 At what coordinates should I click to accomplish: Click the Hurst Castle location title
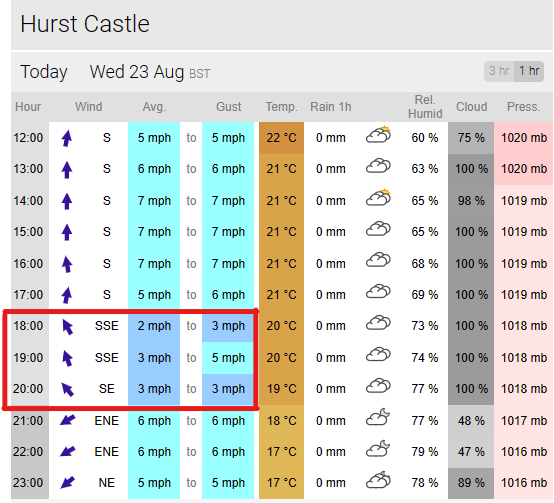tap(85, 24)
